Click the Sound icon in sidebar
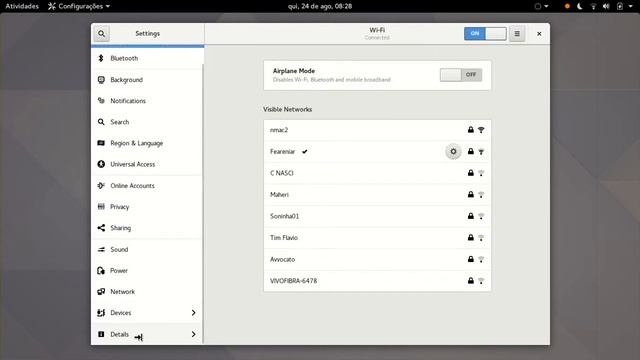The width and height of the screenshot is (640, 360). pyautogui.click(x=101, y=249)
